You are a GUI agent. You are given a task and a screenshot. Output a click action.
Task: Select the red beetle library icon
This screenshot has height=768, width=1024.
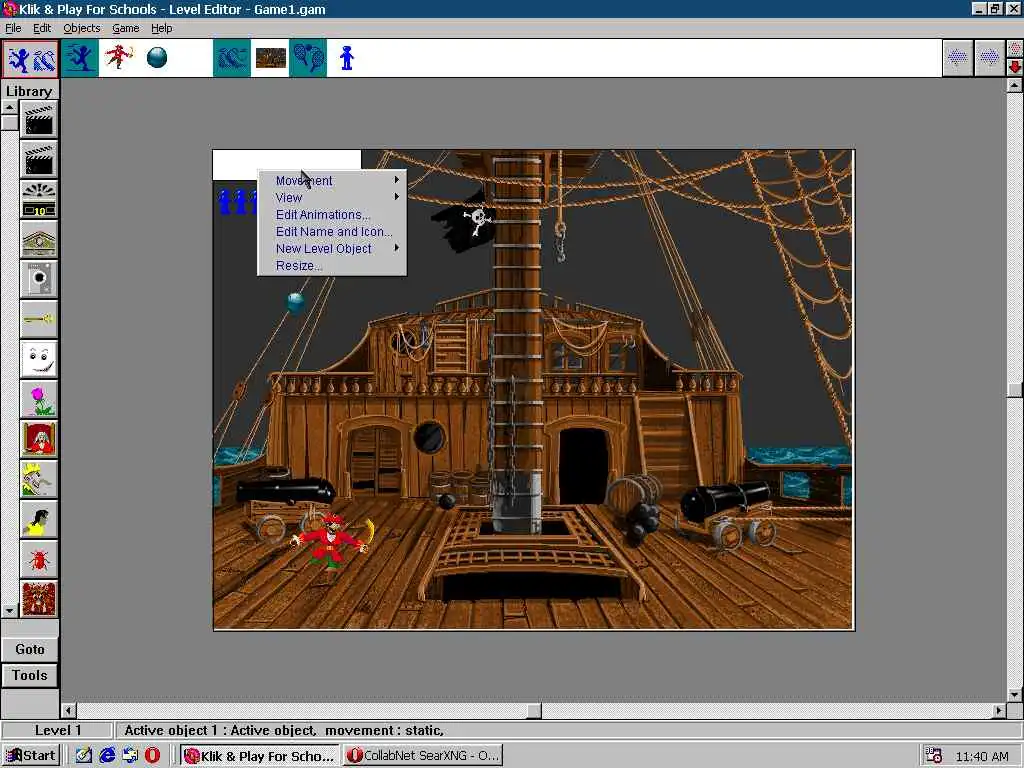(x=39, y=559)
